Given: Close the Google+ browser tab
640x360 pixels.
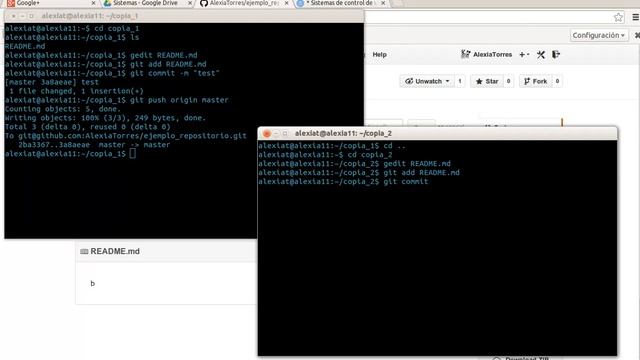Looking at the screenshot, I should click(93, 3).
